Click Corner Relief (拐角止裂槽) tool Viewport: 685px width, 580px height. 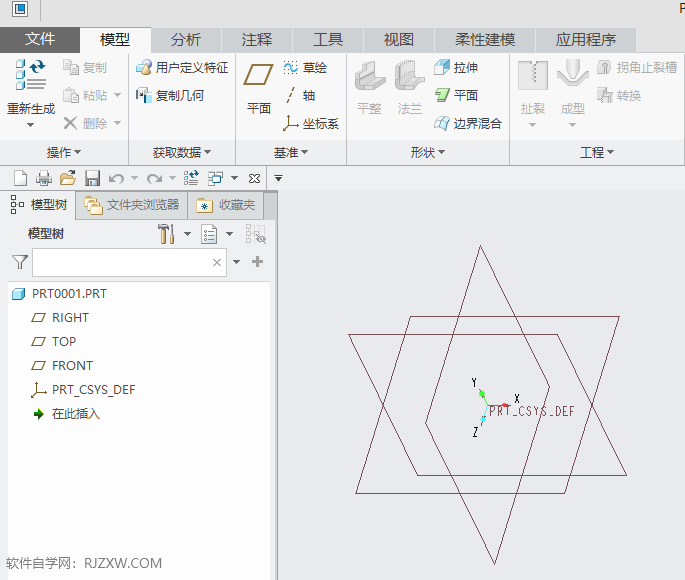(637, 67)
